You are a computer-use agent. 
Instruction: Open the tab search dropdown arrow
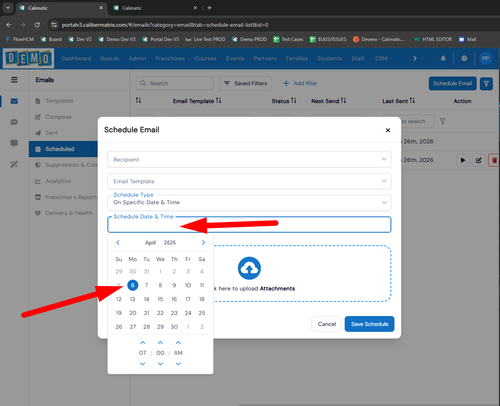[8, 8]
